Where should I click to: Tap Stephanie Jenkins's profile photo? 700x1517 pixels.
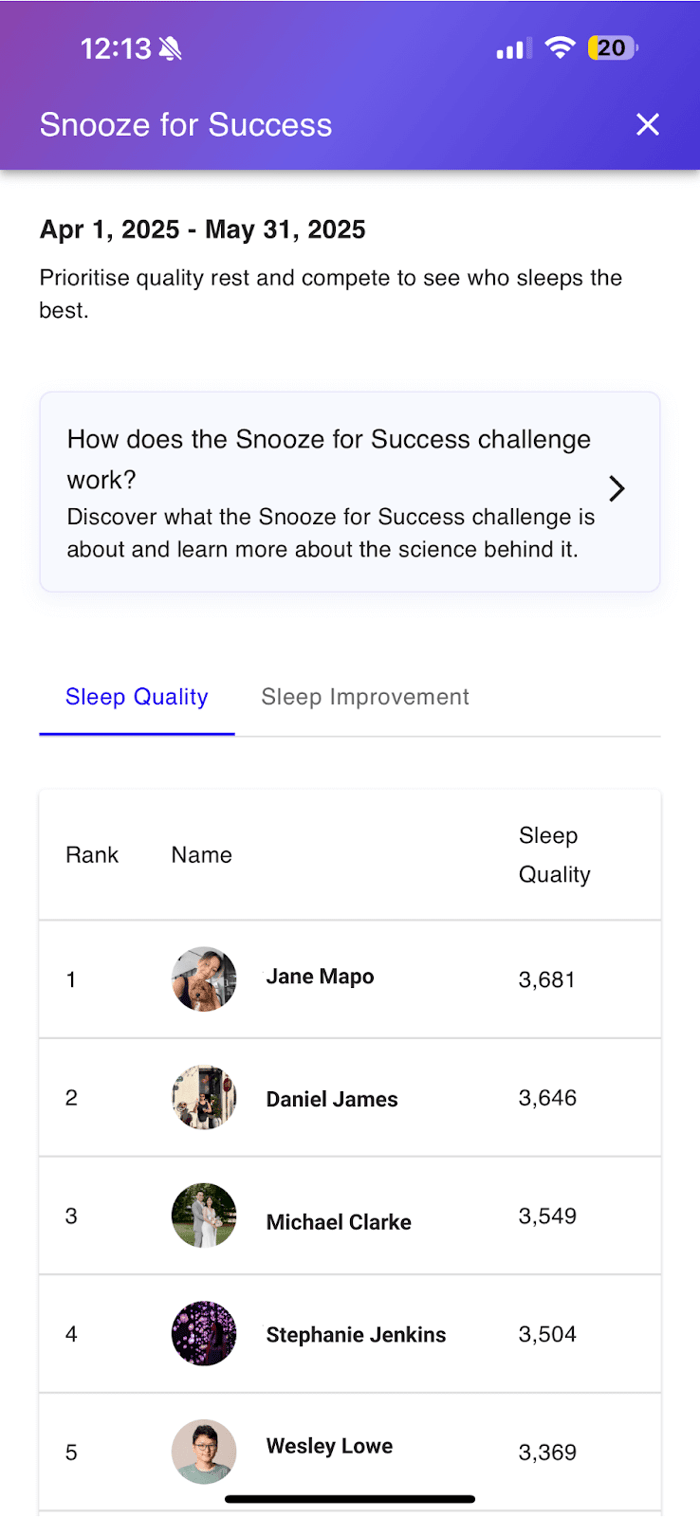[204, 1334]
